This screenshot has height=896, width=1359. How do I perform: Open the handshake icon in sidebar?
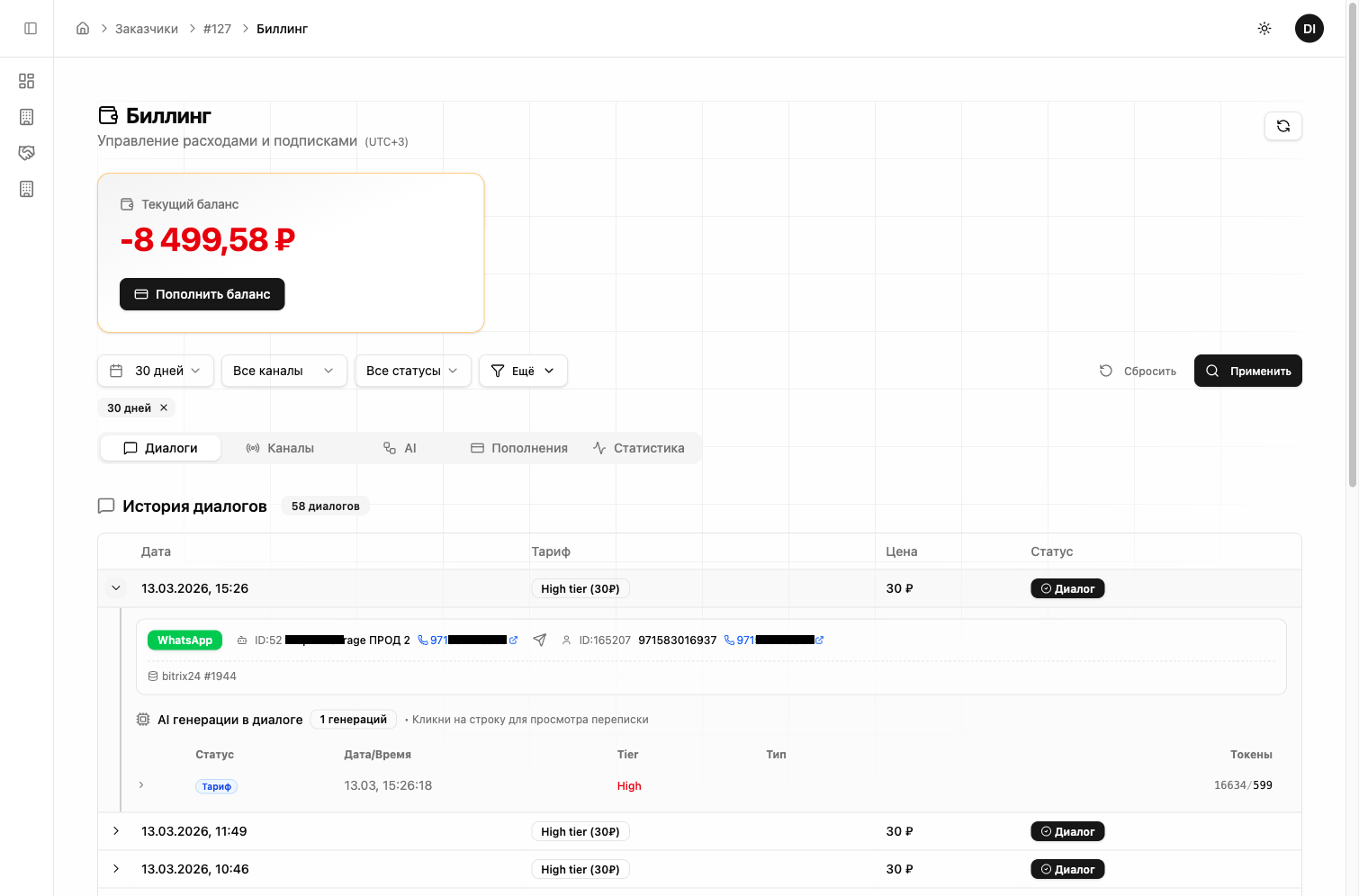[27, 153]
